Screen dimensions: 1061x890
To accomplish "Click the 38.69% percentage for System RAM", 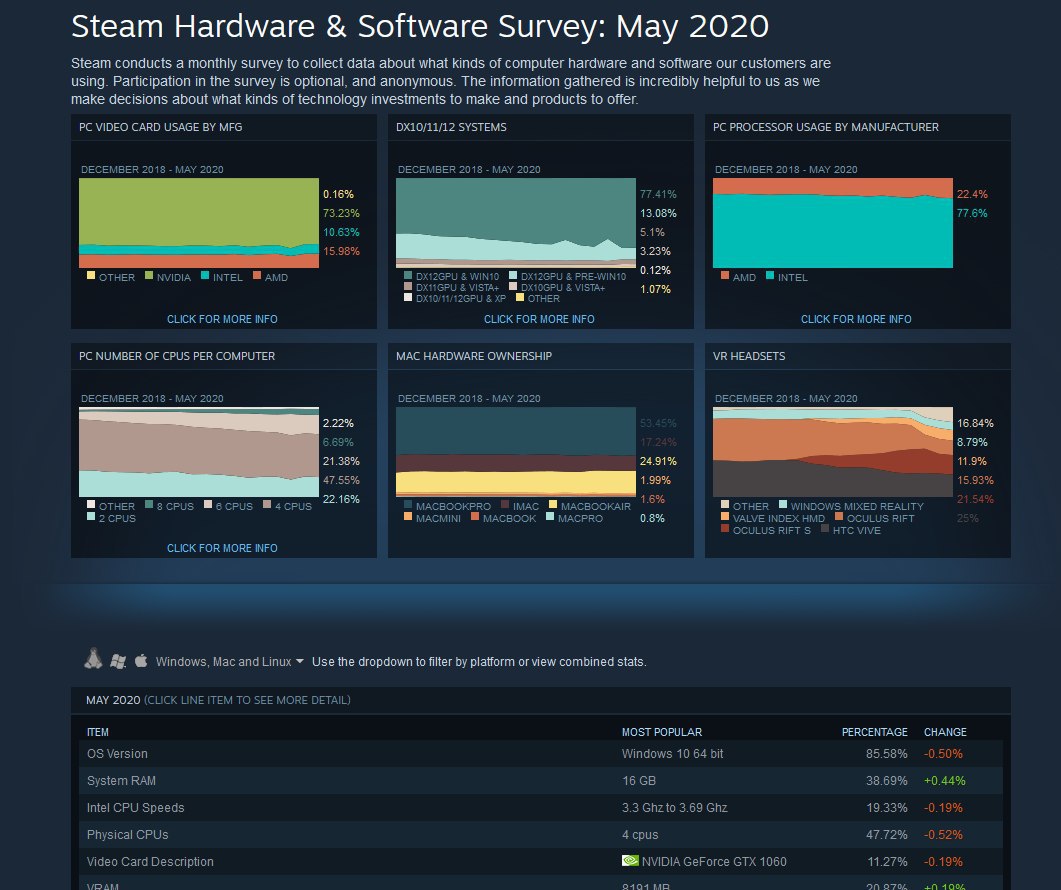I will tap(886, 780).
